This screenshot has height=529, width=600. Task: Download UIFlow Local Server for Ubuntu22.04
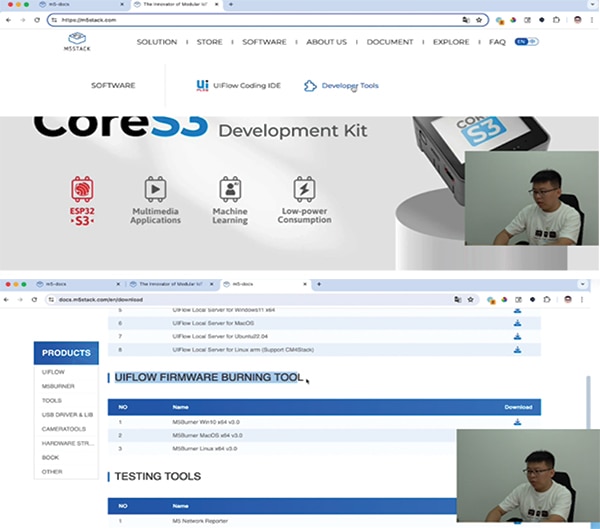coord(517,336)
